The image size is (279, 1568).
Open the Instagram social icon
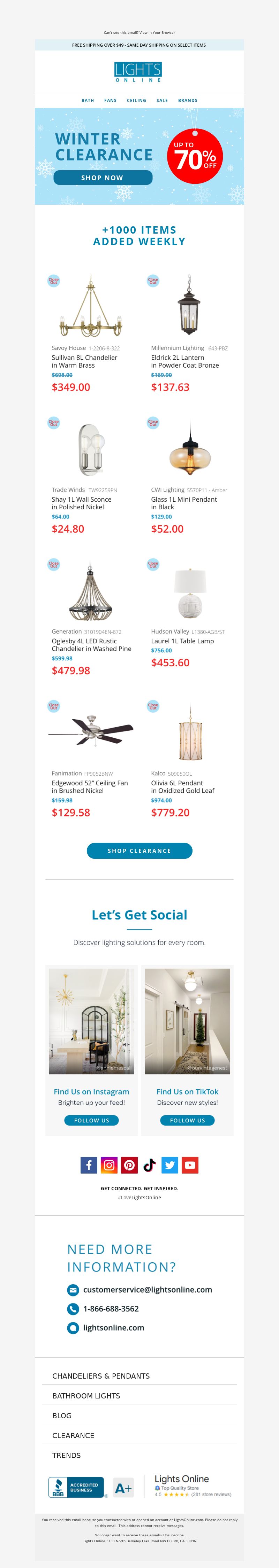(x=109, y=1165)
